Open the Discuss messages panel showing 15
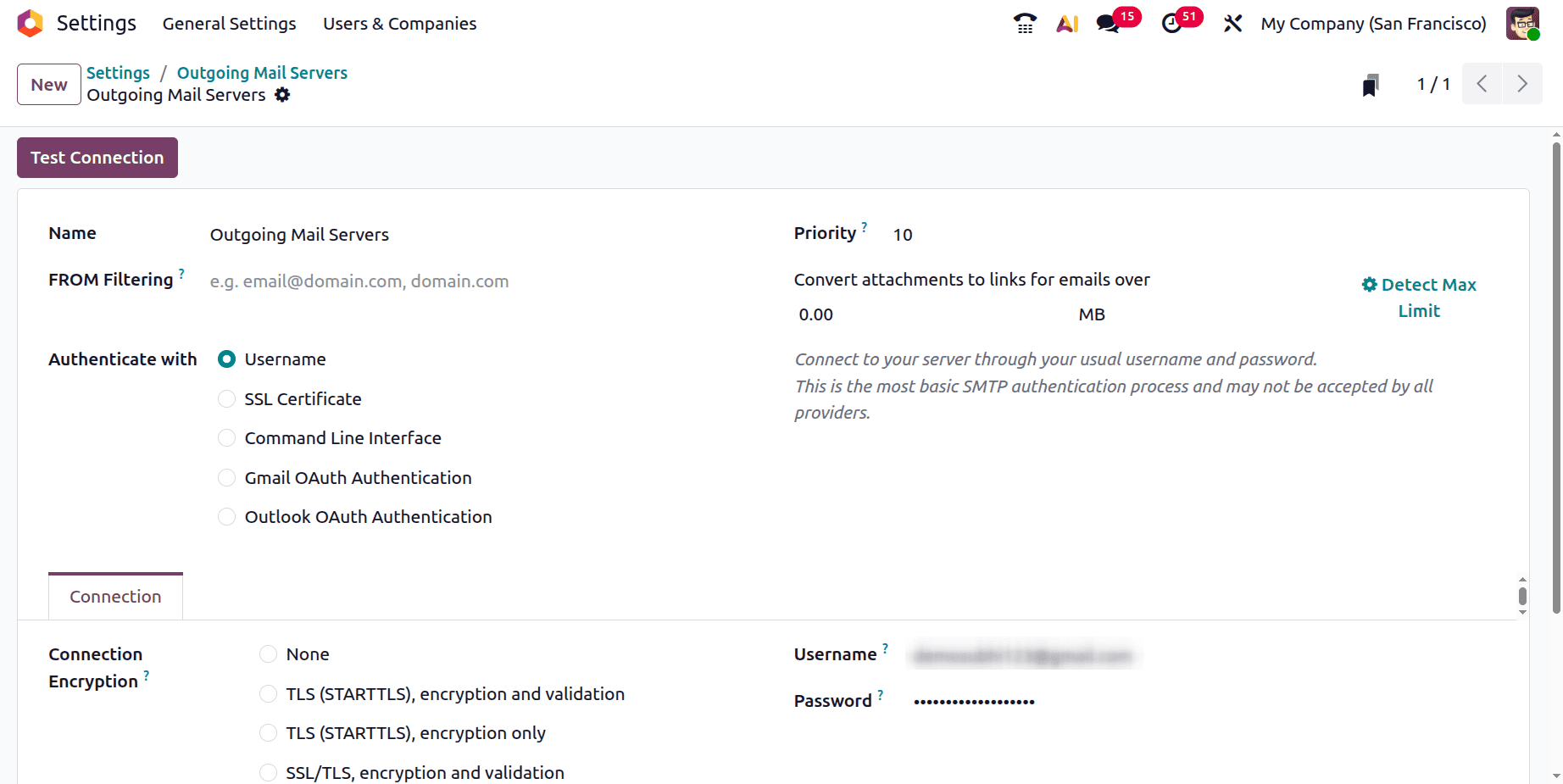 (1109, 23)
